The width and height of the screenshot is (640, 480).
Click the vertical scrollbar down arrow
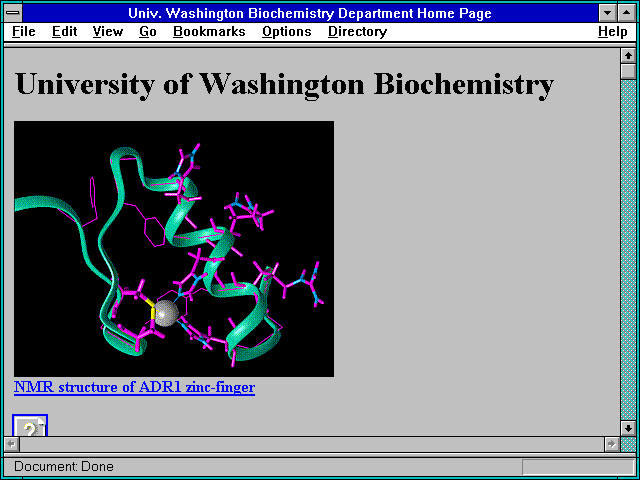tap(628, 429)
